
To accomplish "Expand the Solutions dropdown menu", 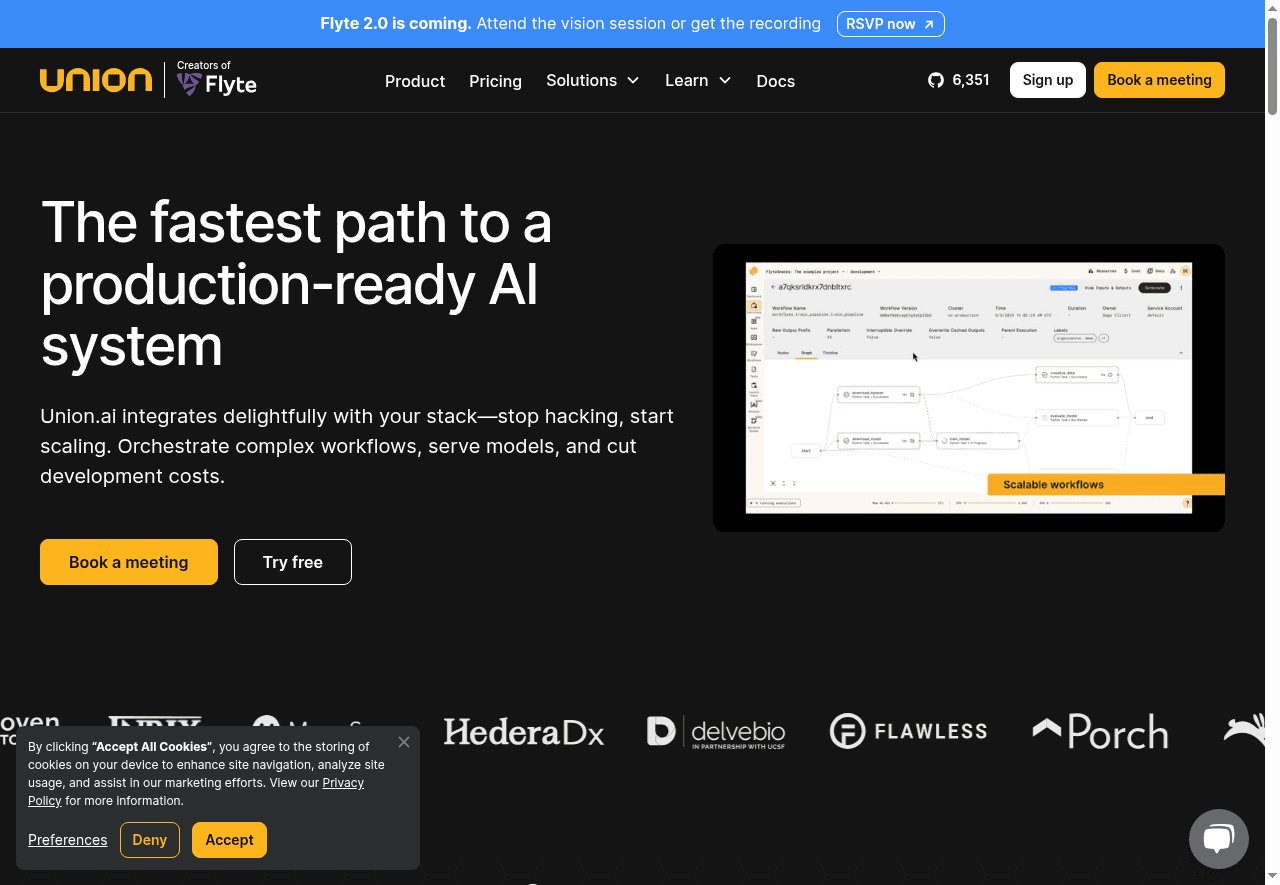I will coord(592,80).
